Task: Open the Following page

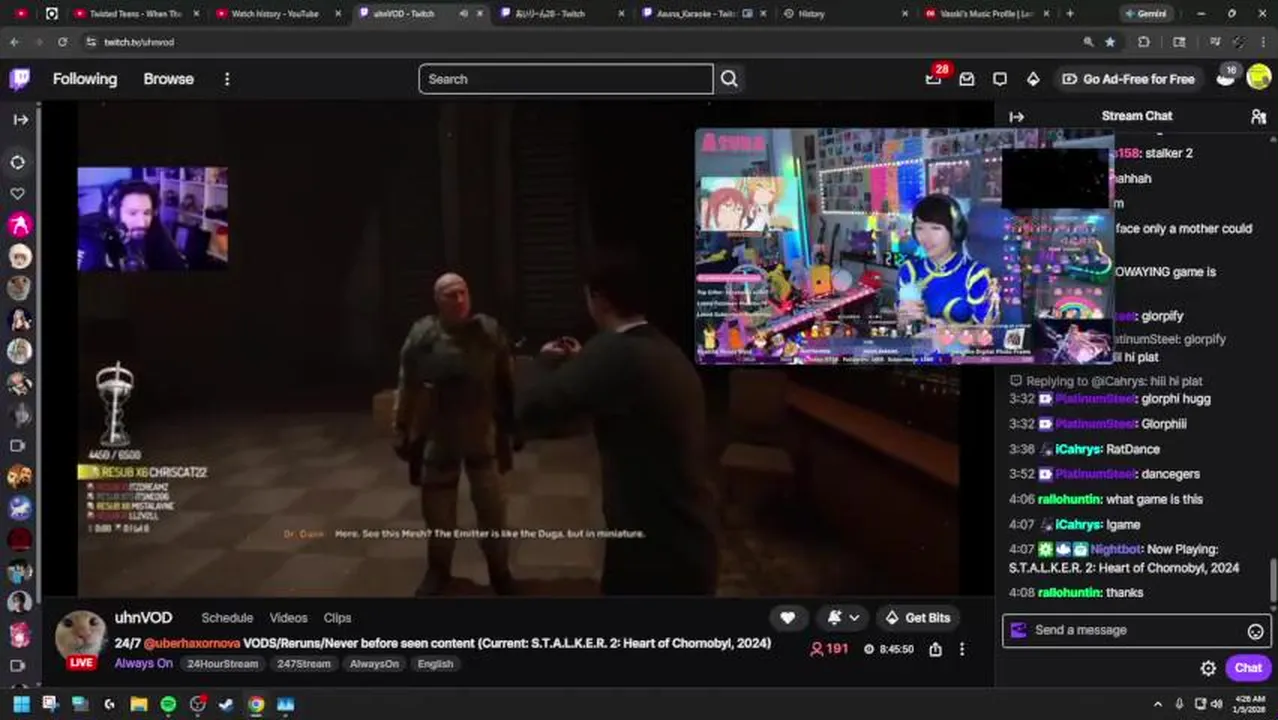Action: (x=85, y=79)
